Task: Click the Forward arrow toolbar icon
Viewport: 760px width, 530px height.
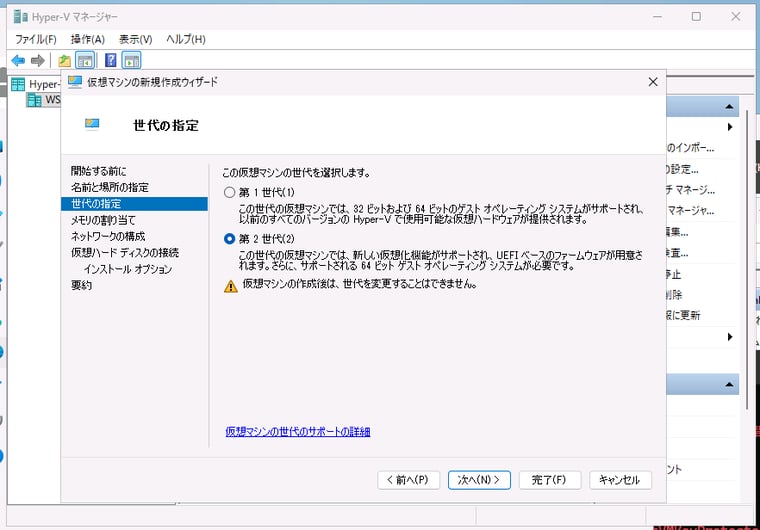Action: [37, 61]
